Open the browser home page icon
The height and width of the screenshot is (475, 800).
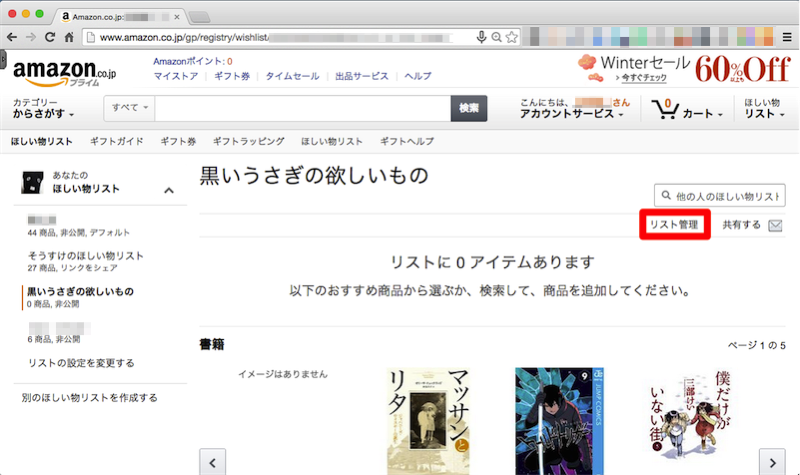click(69, 37)
